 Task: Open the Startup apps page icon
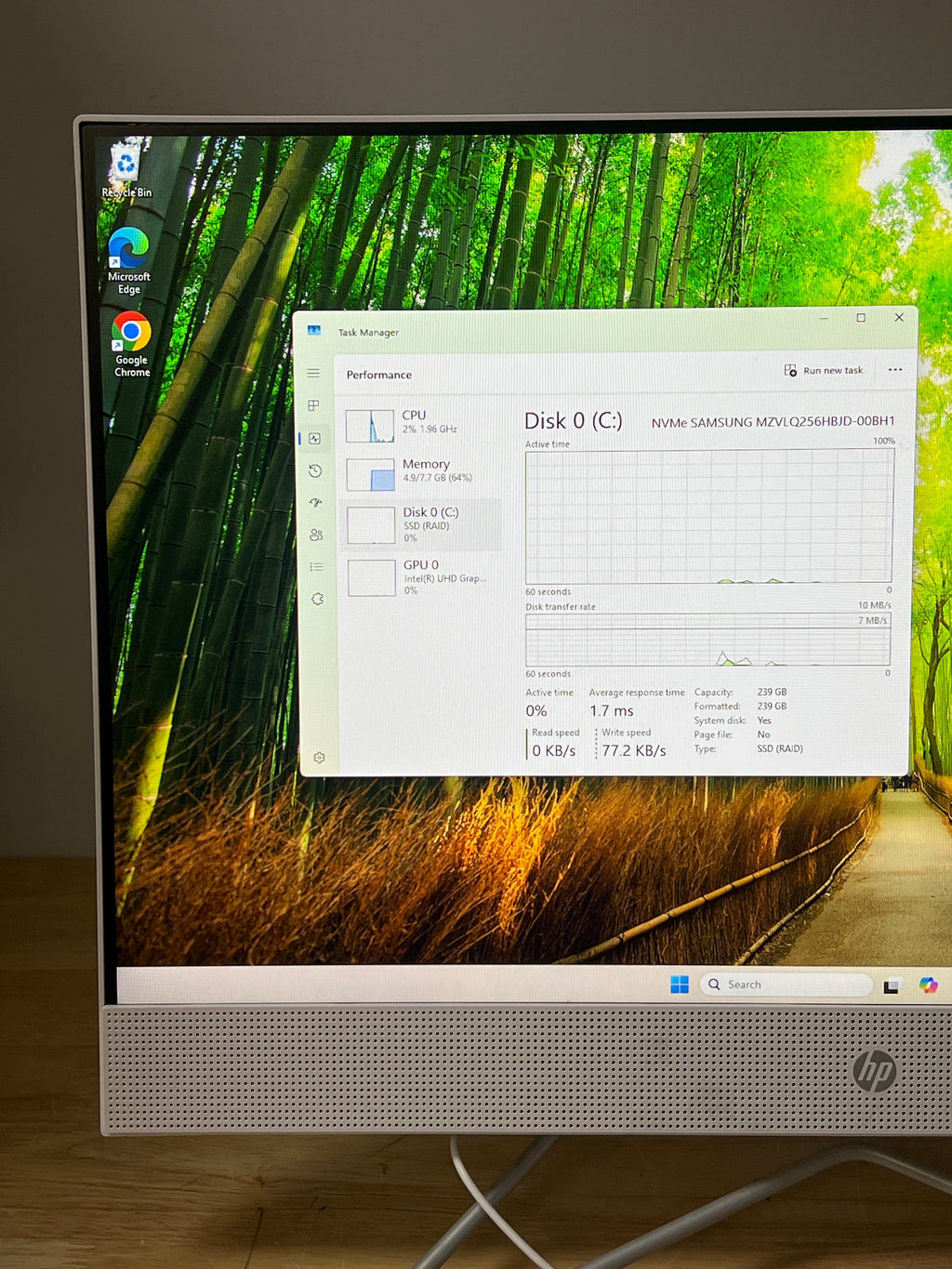point(316,503)
